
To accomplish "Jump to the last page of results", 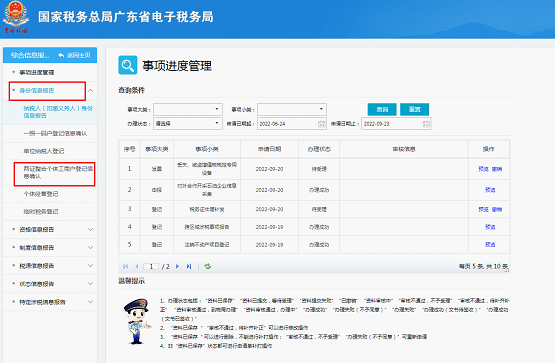I will 189,266.
